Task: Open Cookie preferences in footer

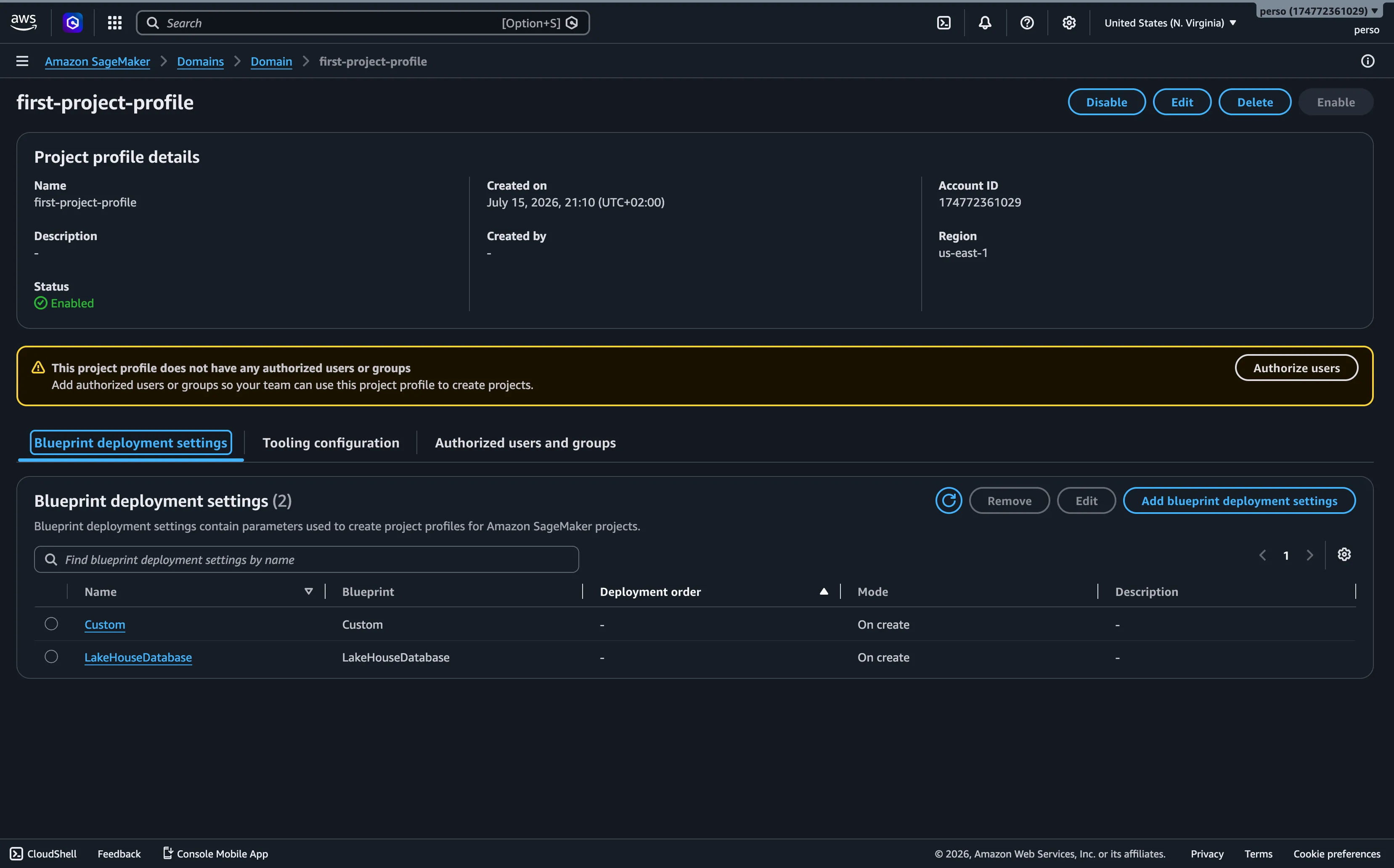Action: [1337, 854]
